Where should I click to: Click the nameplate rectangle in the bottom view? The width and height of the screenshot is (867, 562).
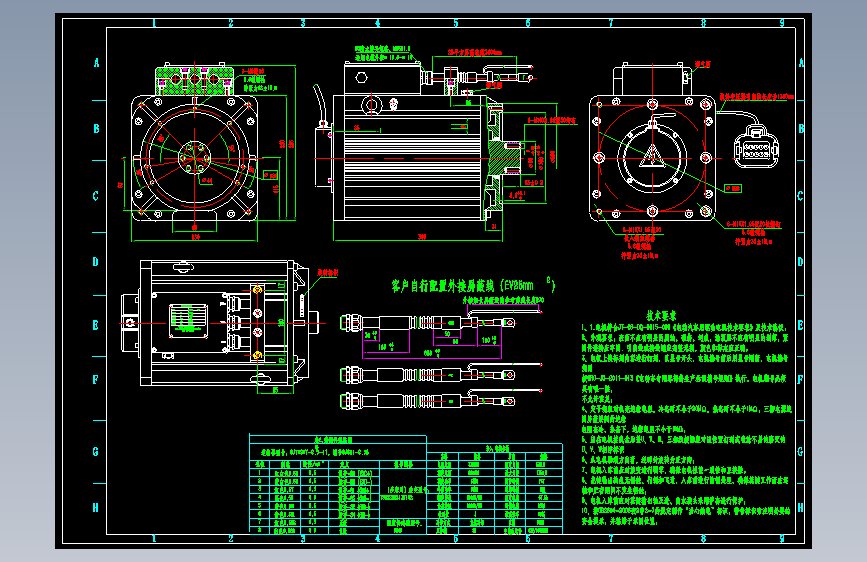pyautogui.click(x=188, y=320)
